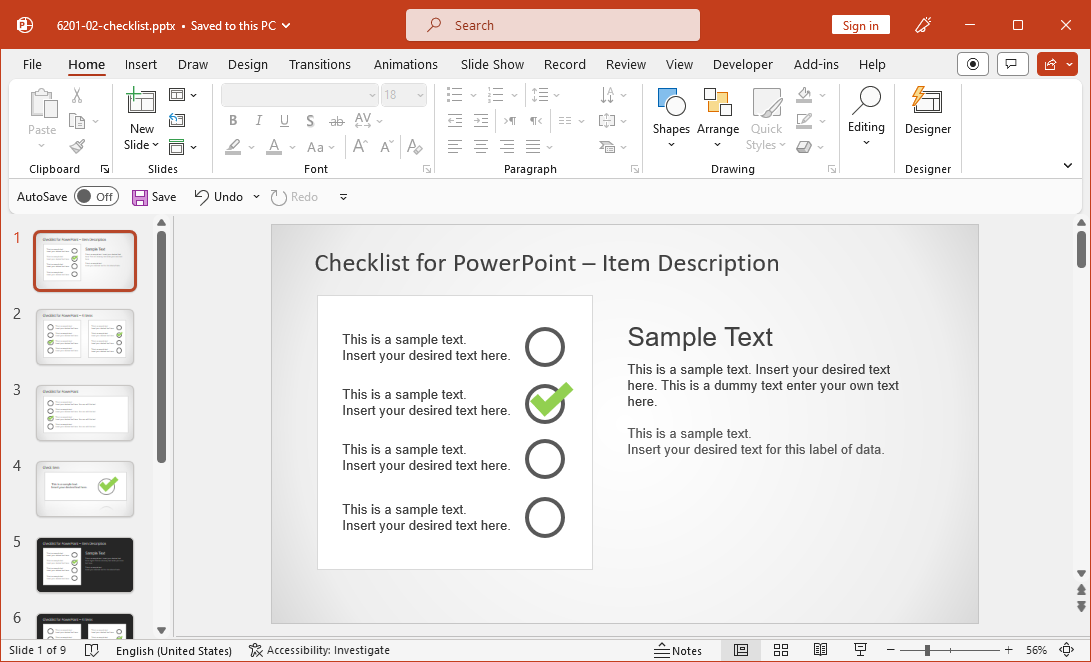Apply text shadow formatting
Image resolution: width=1091 pixels, height=662 pixels.
309,120
